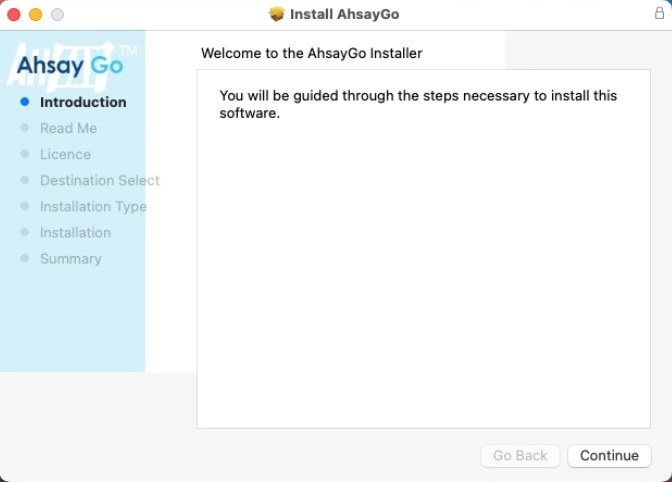The height and width of the screenshot is (482, 672).
Task: Select the Installation Type step
Action: click(x=93, y=207)
